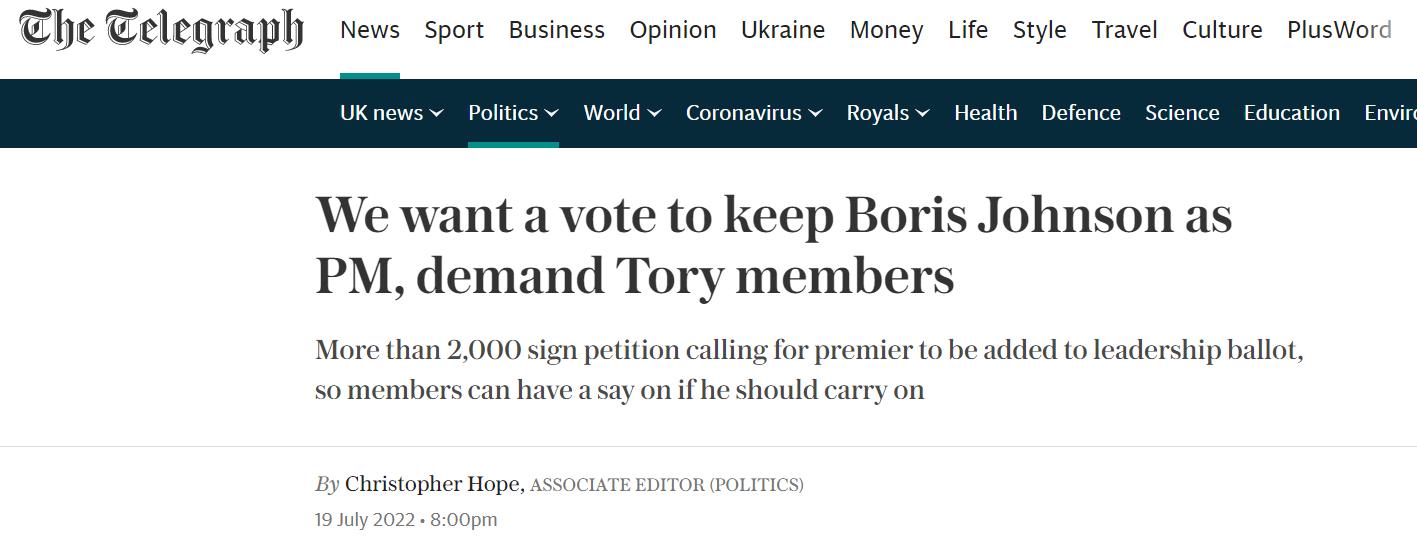Open the Business section
Image resolution: width=1417 pixels, height=545 pixels.
pyautogui.click(x=557, y=30)
